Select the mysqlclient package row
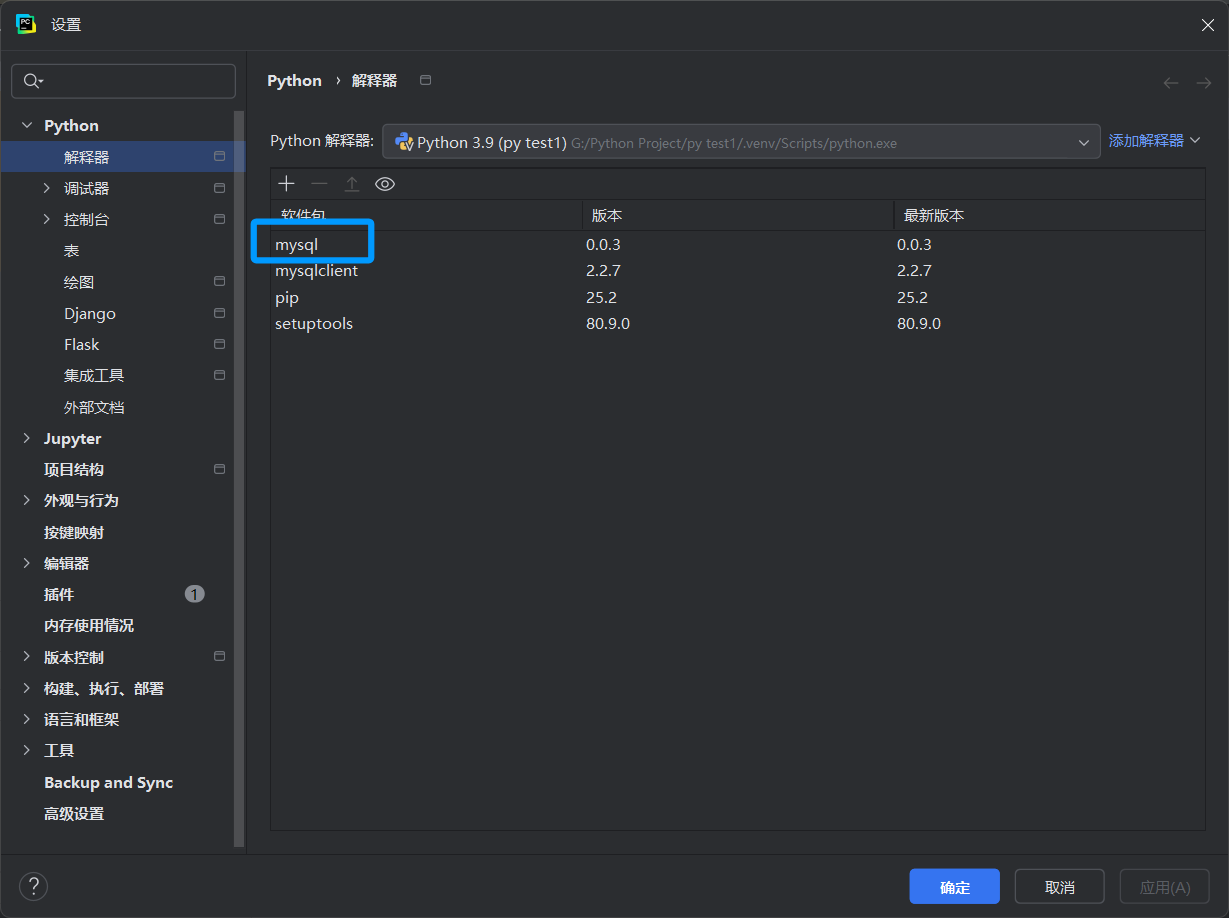1229x918 pixels. pos(737,271)
